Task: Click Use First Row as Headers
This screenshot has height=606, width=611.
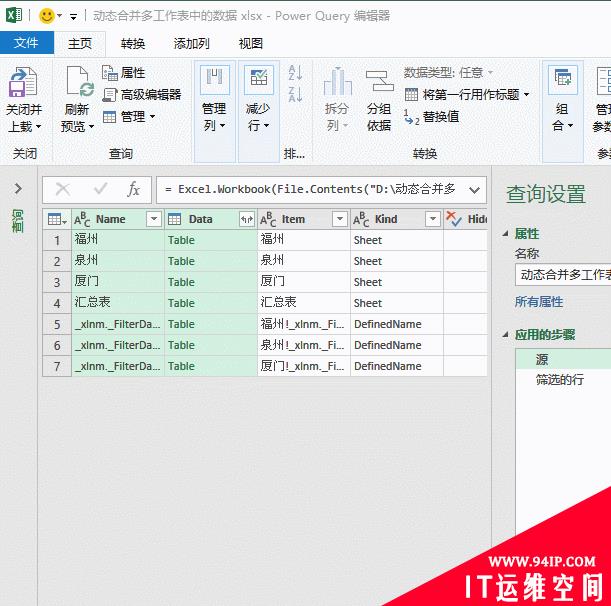Action: (x=467, y=94)
